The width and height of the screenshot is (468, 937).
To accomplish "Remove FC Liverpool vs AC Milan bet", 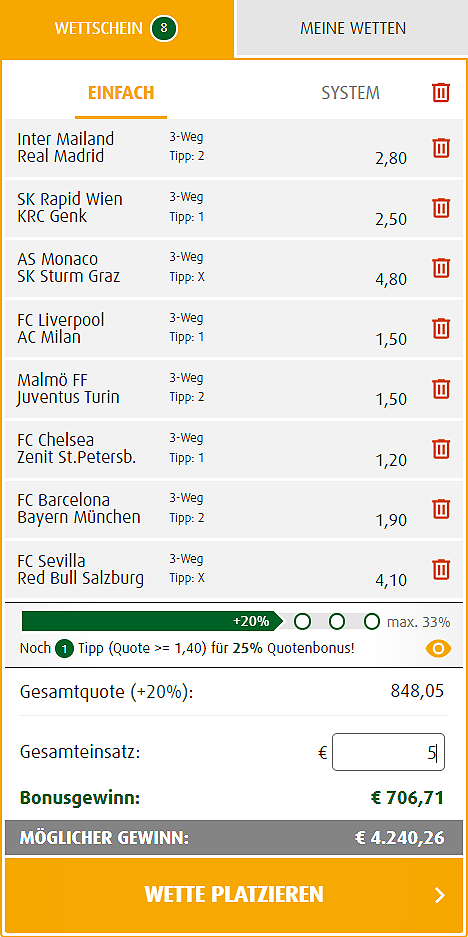I will click(441, 329).
